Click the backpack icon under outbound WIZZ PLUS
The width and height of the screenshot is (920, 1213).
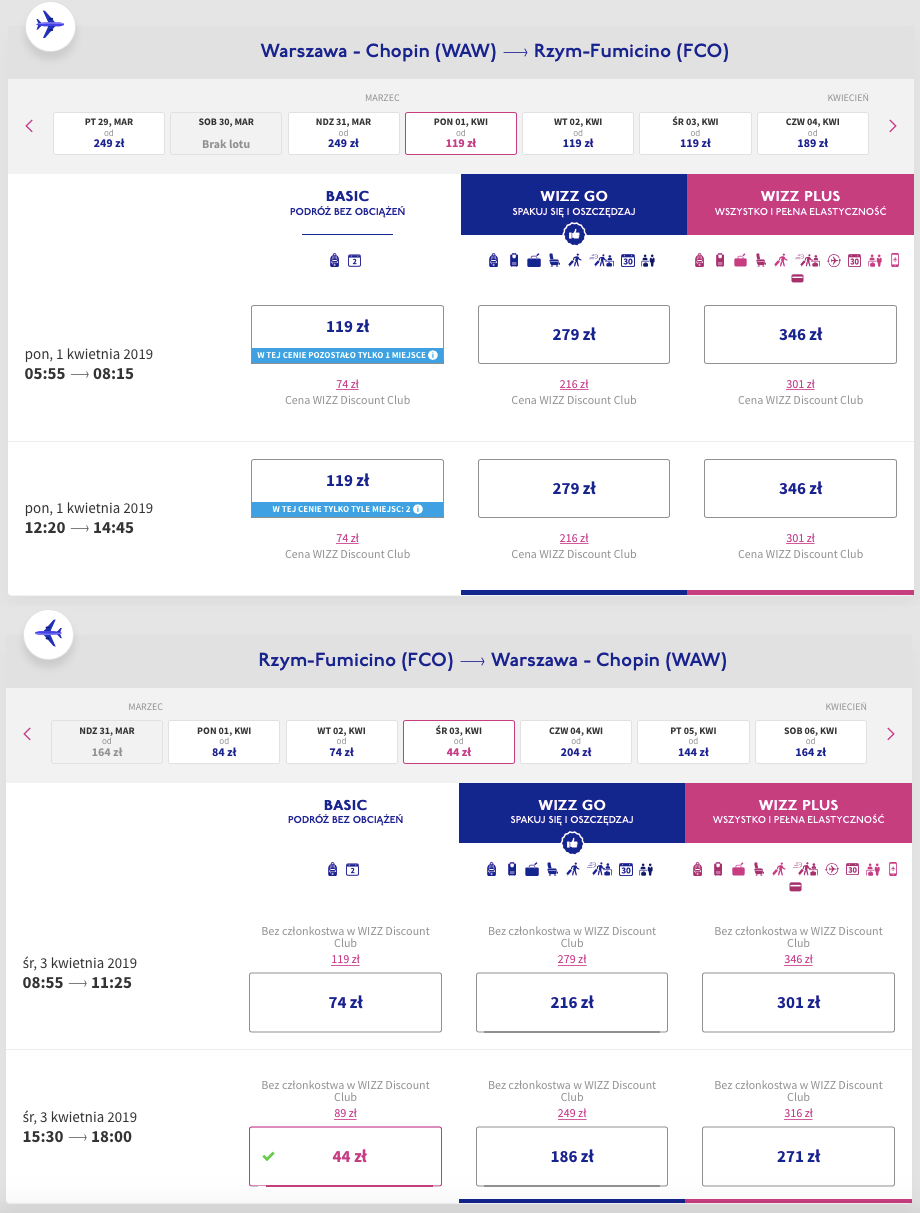pos(700,261)
